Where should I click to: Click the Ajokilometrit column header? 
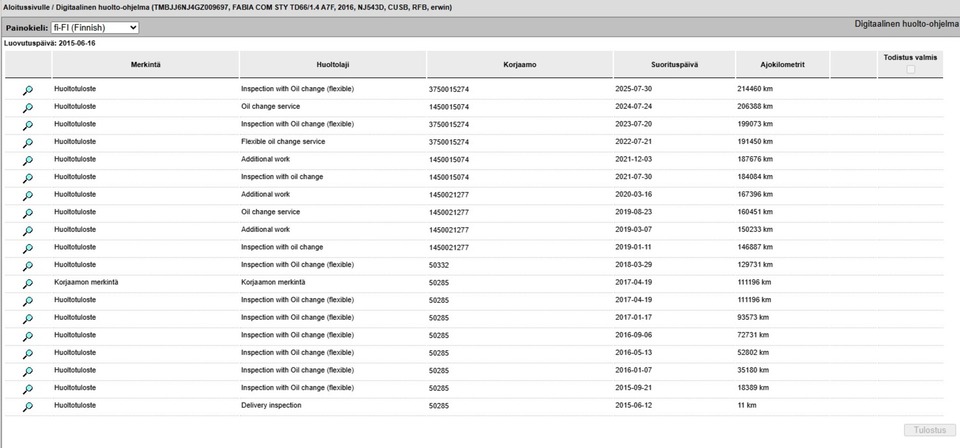(782, 64)
